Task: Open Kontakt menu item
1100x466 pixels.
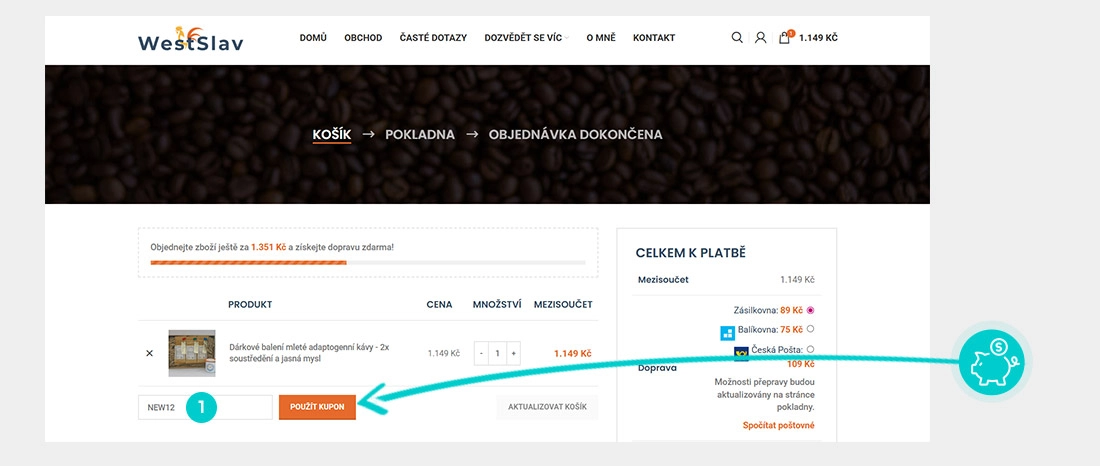Action: pyautogui.click(x=654, y=38)
